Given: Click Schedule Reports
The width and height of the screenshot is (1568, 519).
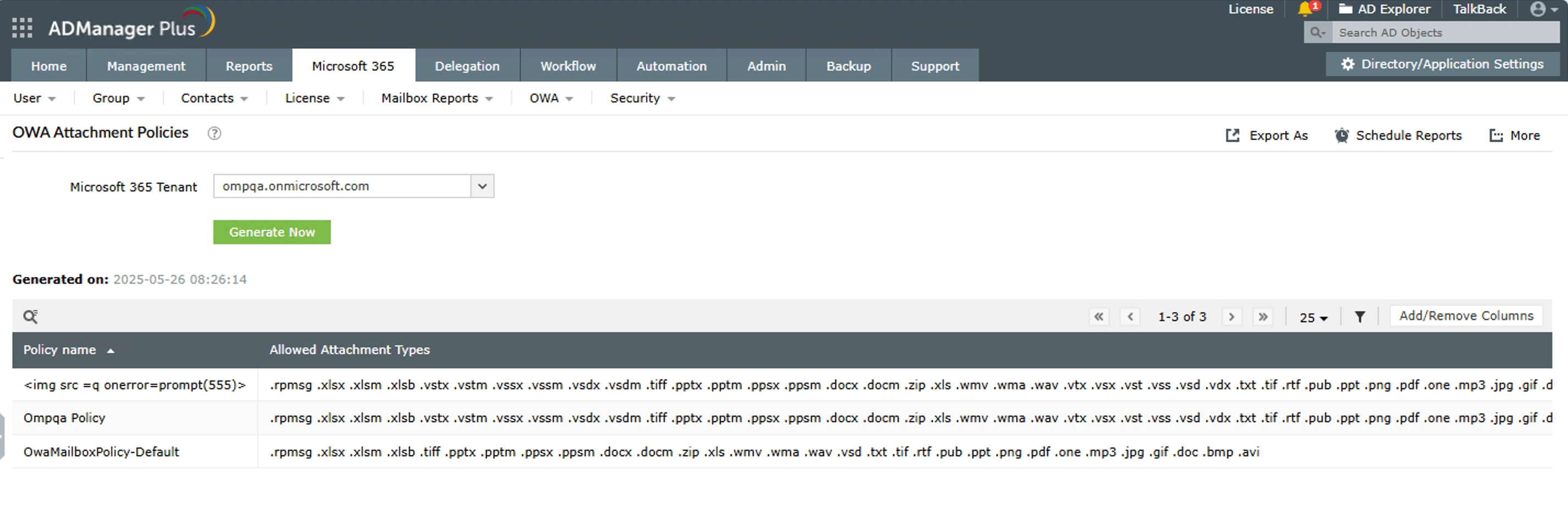Looking at the screenshot, I should [x=1398, y=135].
